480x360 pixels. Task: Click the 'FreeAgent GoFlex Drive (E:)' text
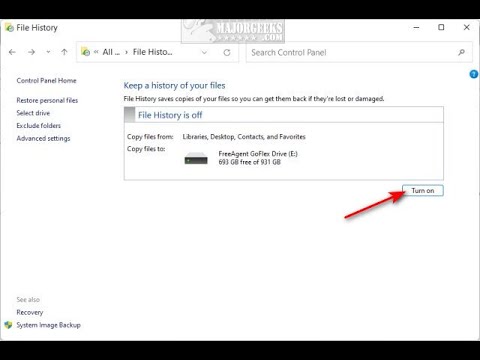pos(258,154)
